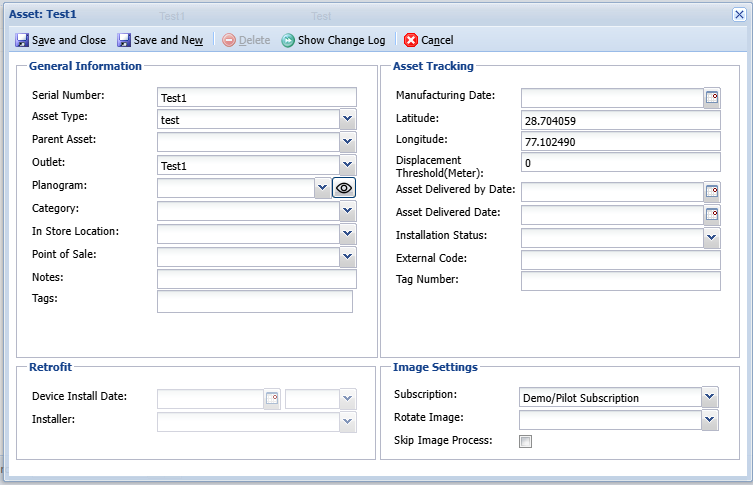Click the Serial Number input field
Image resolution: width=753 pixels, height=485 pixels.
[256, 97]
